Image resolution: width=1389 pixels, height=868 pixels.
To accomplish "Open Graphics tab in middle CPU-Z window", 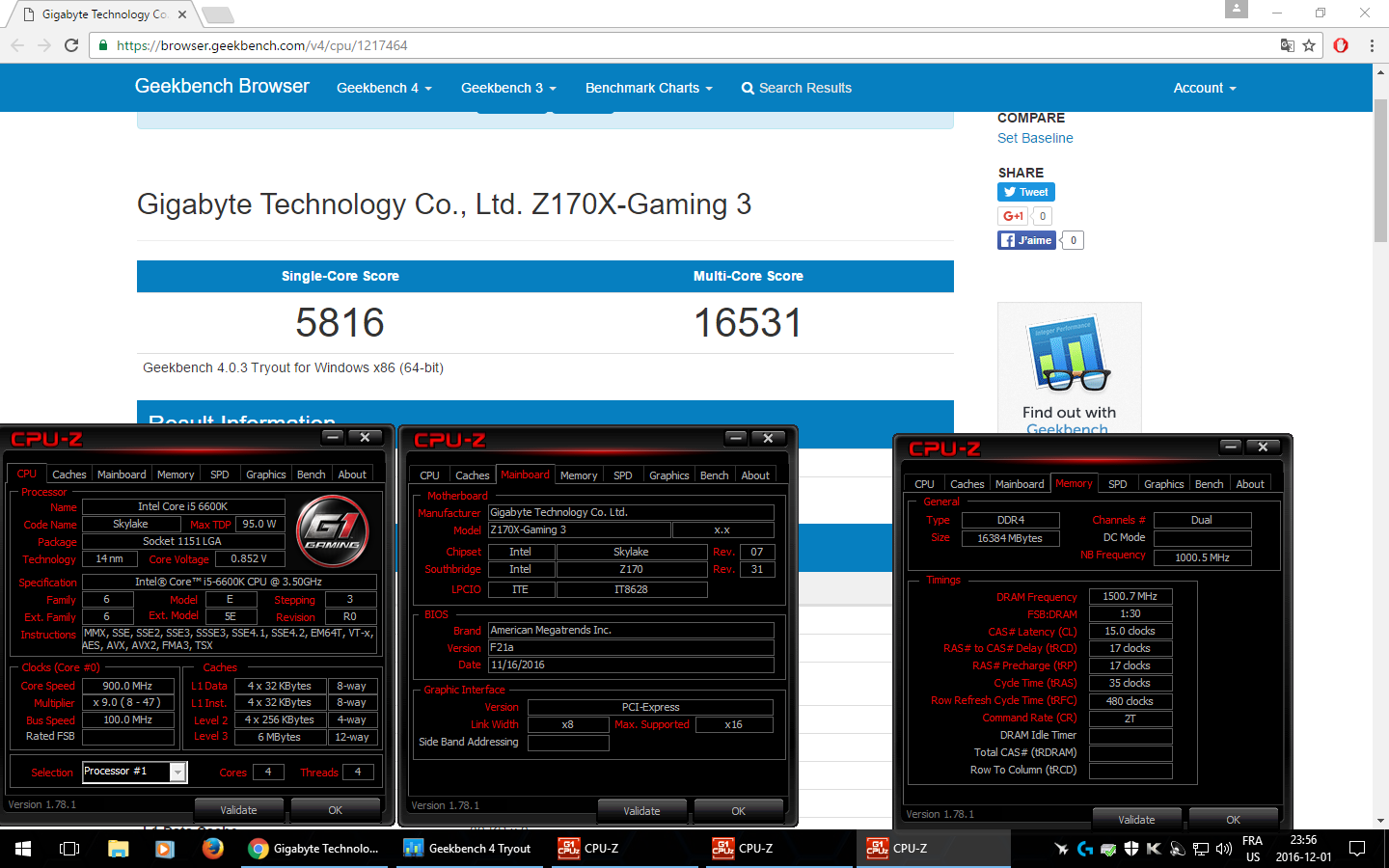I will tap(669, 475).
